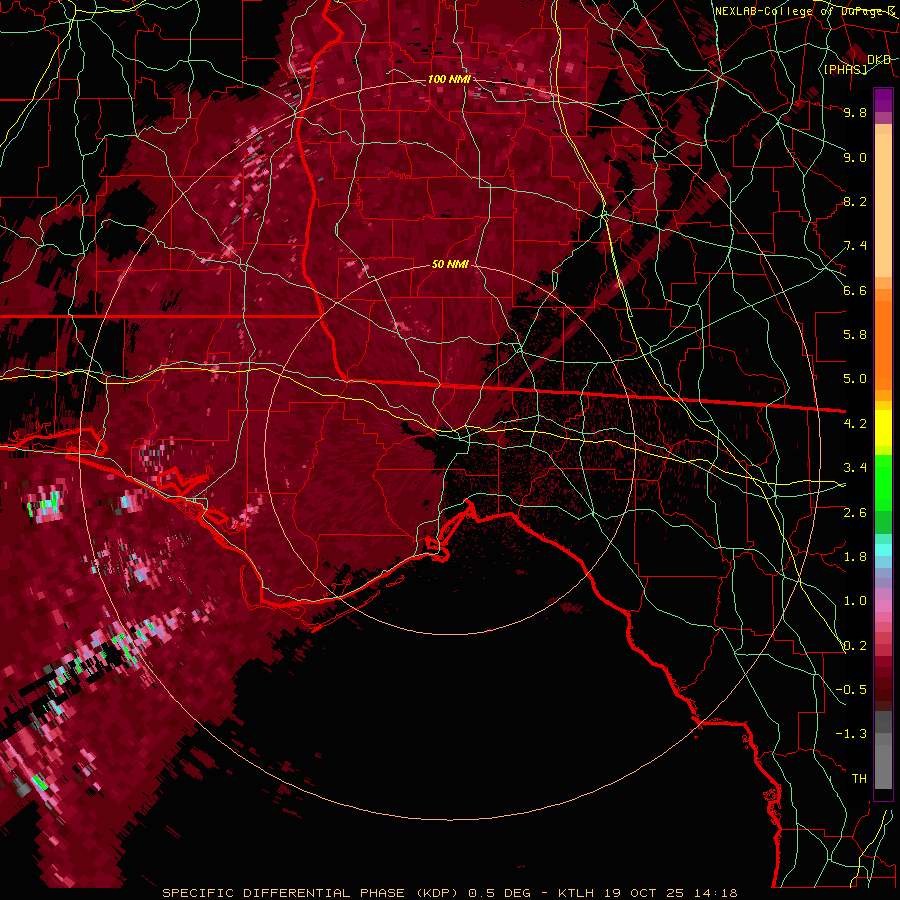Image resolution: width=900 pixels, height=900 pixels.
Task: Click the 1.8 scale value label
Action: tap(855, 557)
